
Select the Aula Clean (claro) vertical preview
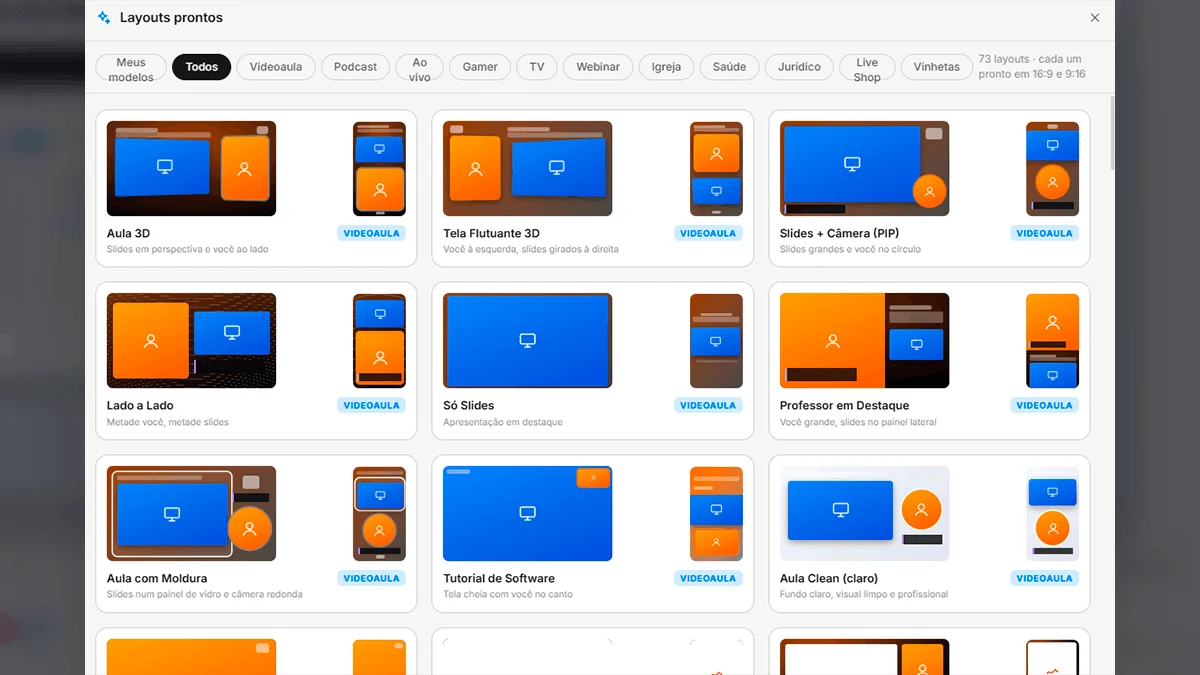coord(1052,514)
